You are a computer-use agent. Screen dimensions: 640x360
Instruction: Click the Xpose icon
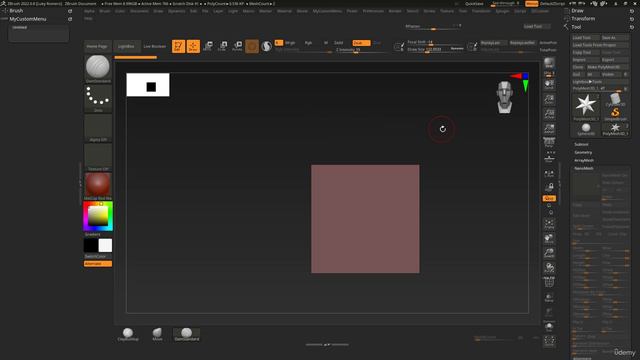549,341
